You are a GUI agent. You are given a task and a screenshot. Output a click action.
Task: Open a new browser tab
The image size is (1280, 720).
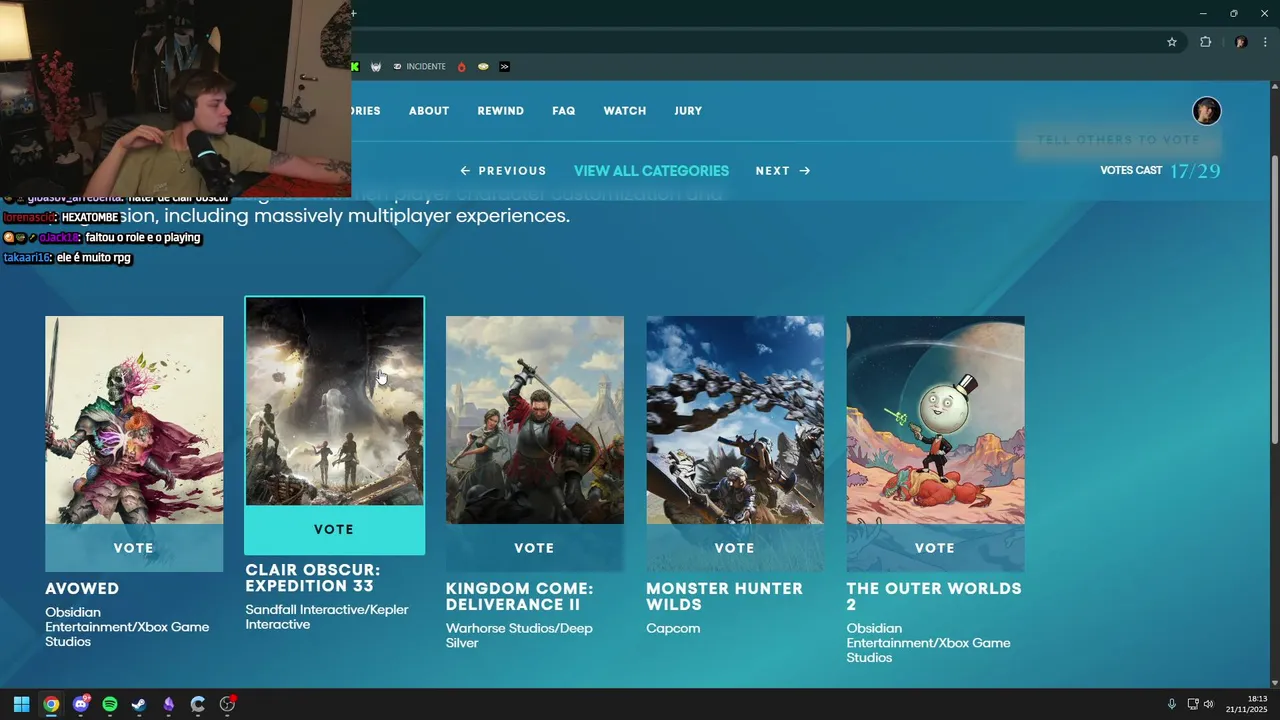[353, 13]
